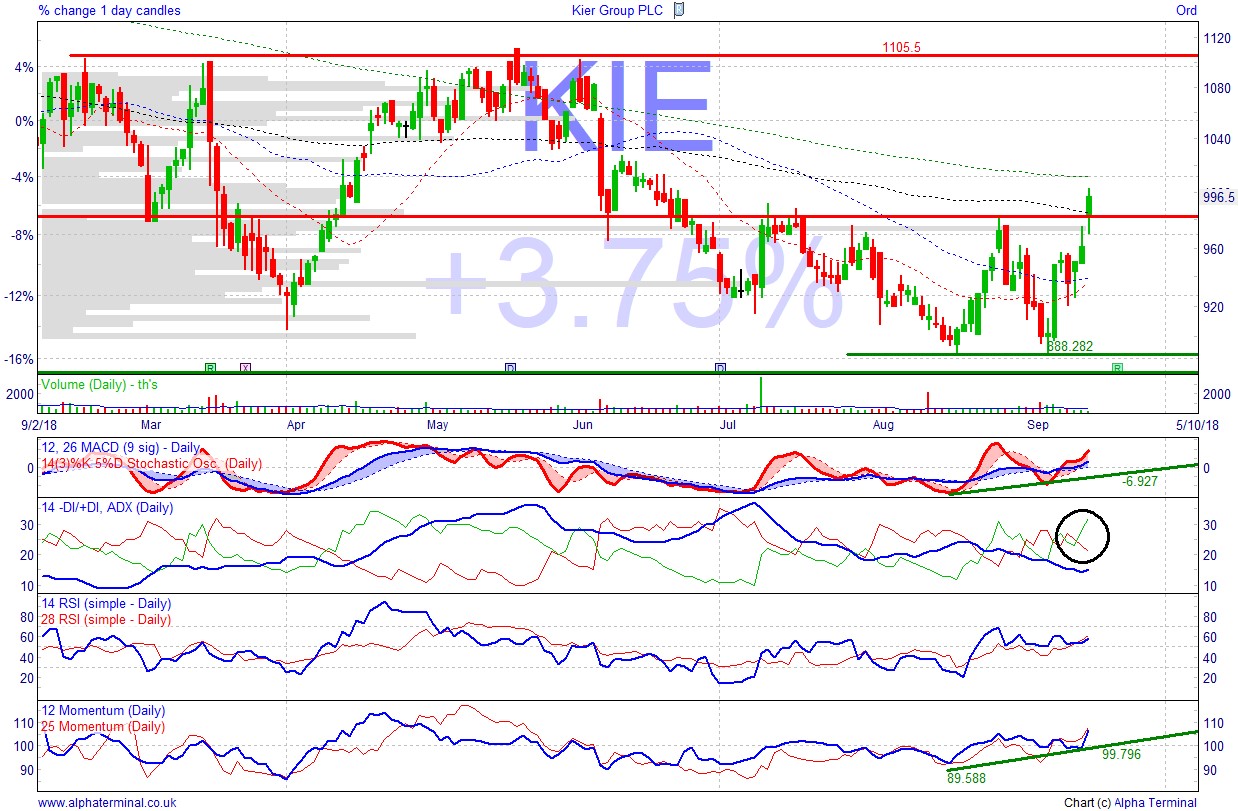
Task: Click the 'Volume (Daily) - th's' panel label
Action: (x=99, y=384)
